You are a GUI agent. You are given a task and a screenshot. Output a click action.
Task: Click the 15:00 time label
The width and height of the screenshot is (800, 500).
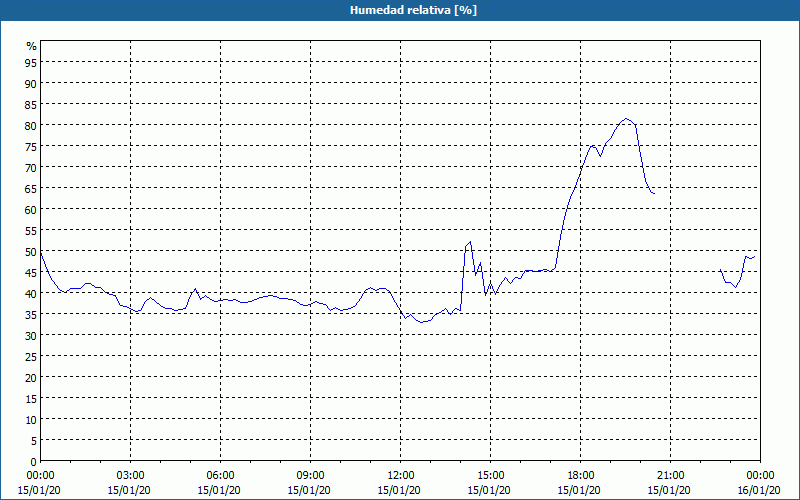coord(491,476)
